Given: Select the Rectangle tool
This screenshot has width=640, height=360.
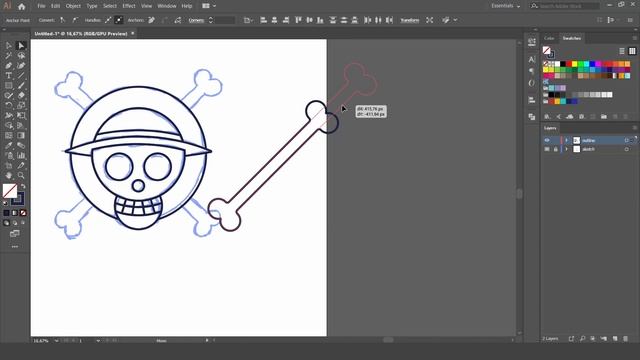Looking at the screenshot, I should pyautogui.click(x=9, y=85).
